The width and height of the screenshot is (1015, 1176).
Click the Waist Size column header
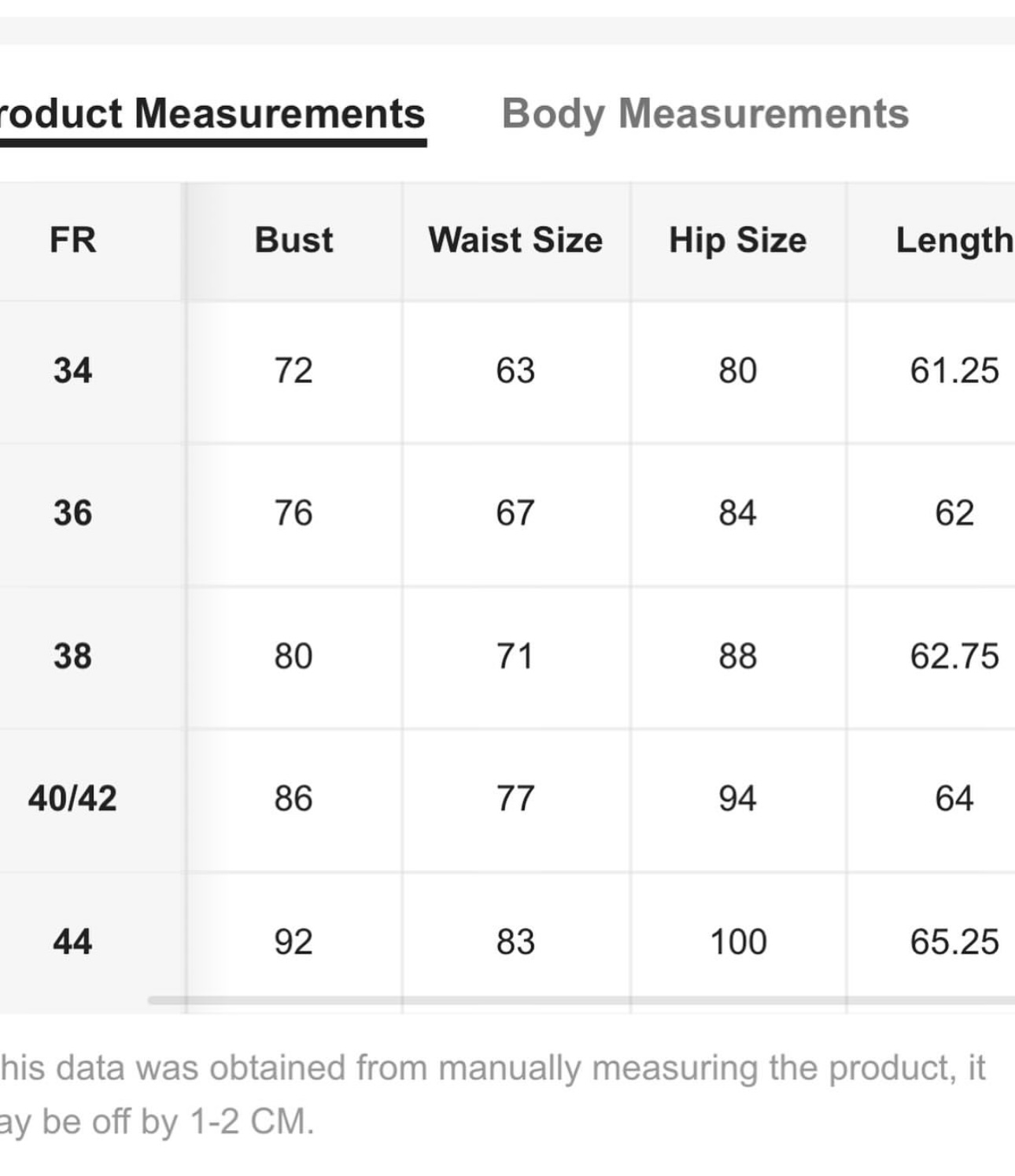515,240
